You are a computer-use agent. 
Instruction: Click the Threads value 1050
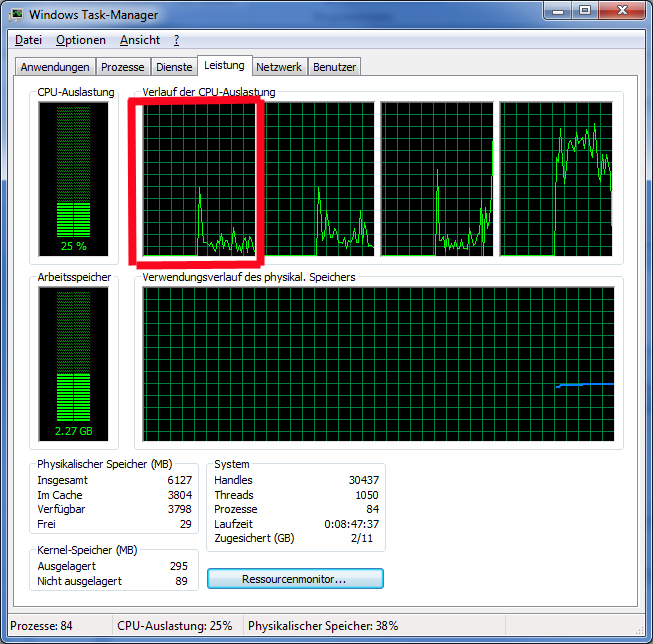pos(366,495)
